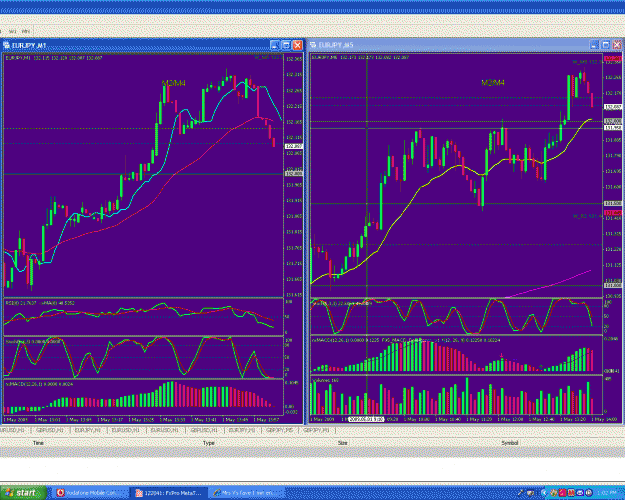Click the Time column header in terminal
The height and width of the screenshot is (500, 625).
pyautogui.click(x=38, y=443)
